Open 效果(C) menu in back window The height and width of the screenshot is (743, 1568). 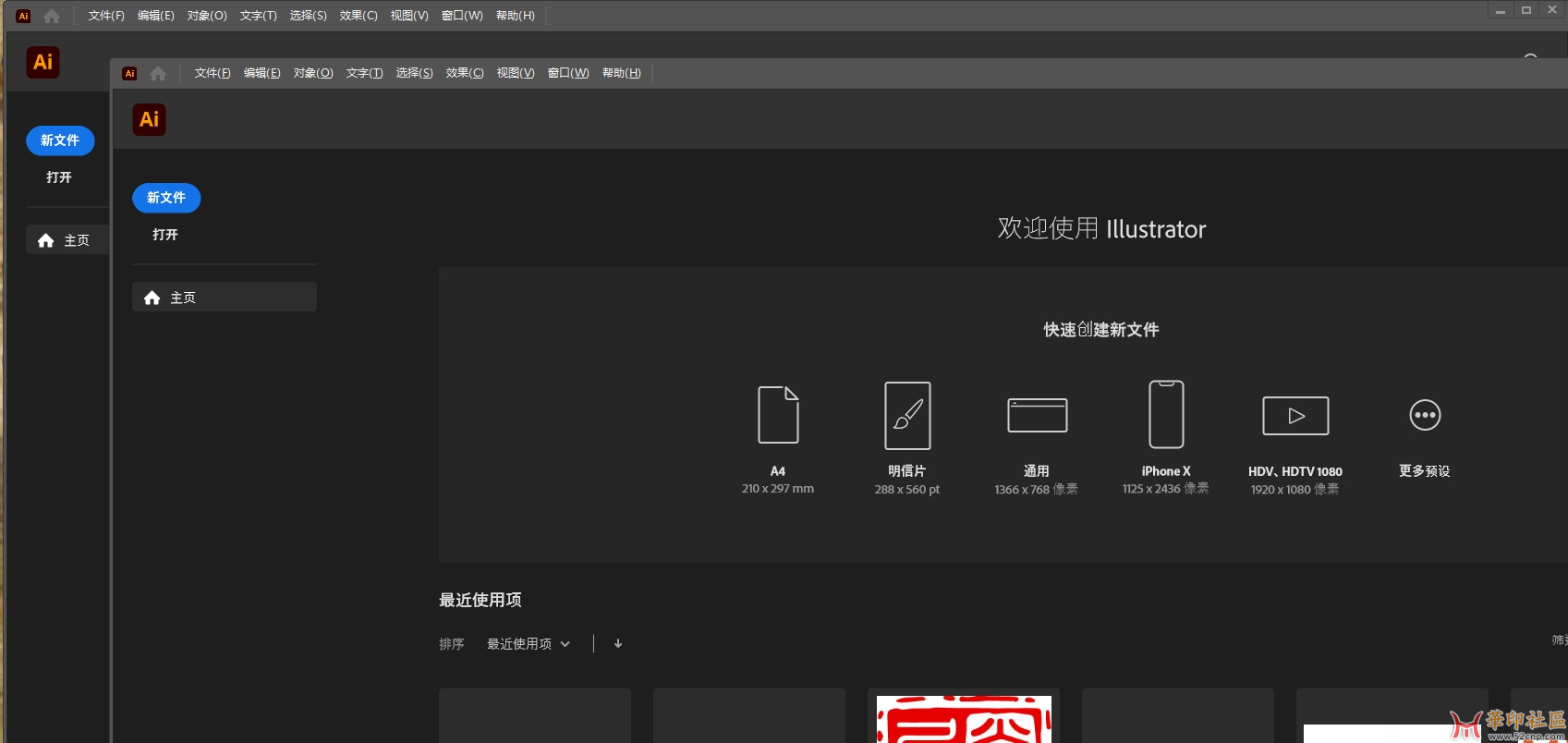click(359, 16)
